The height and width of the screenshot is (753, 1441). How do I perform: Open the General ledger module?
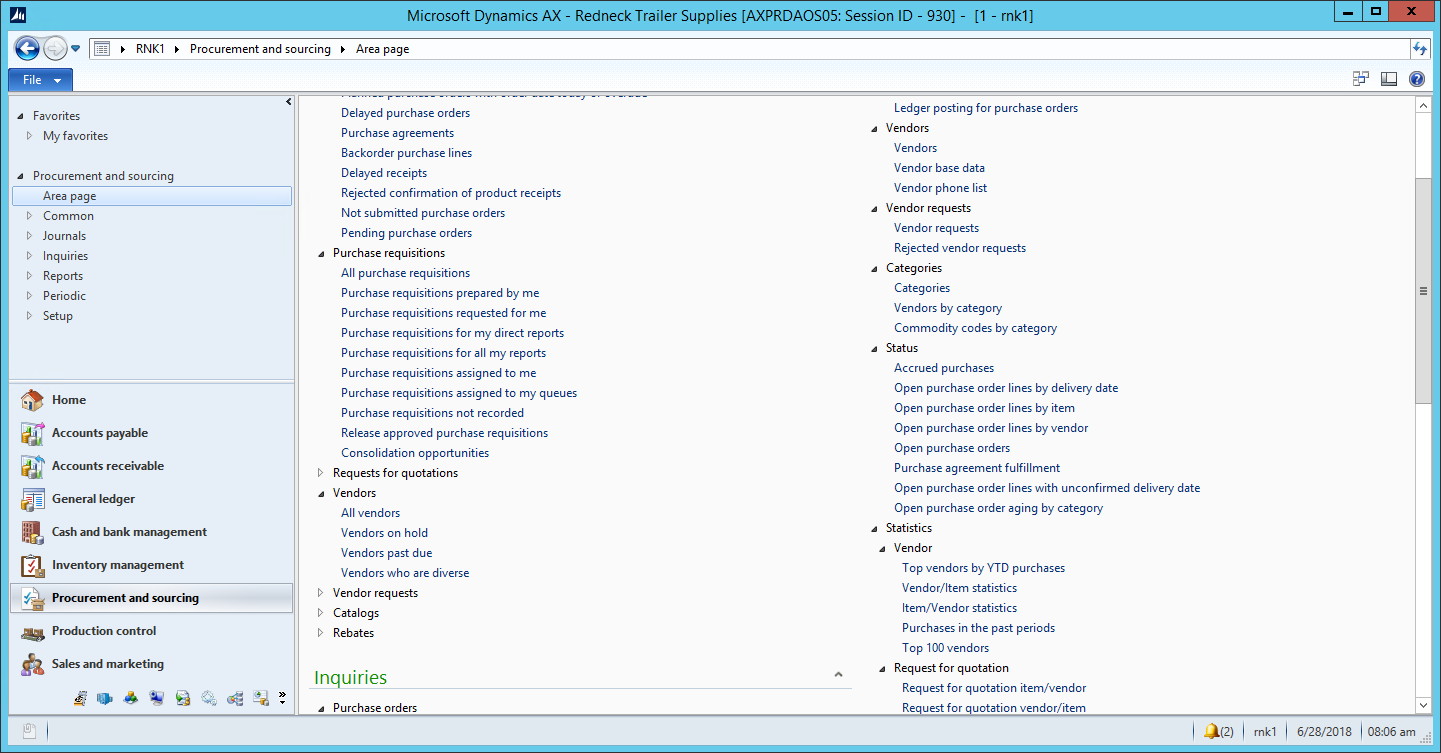point(151,499)
